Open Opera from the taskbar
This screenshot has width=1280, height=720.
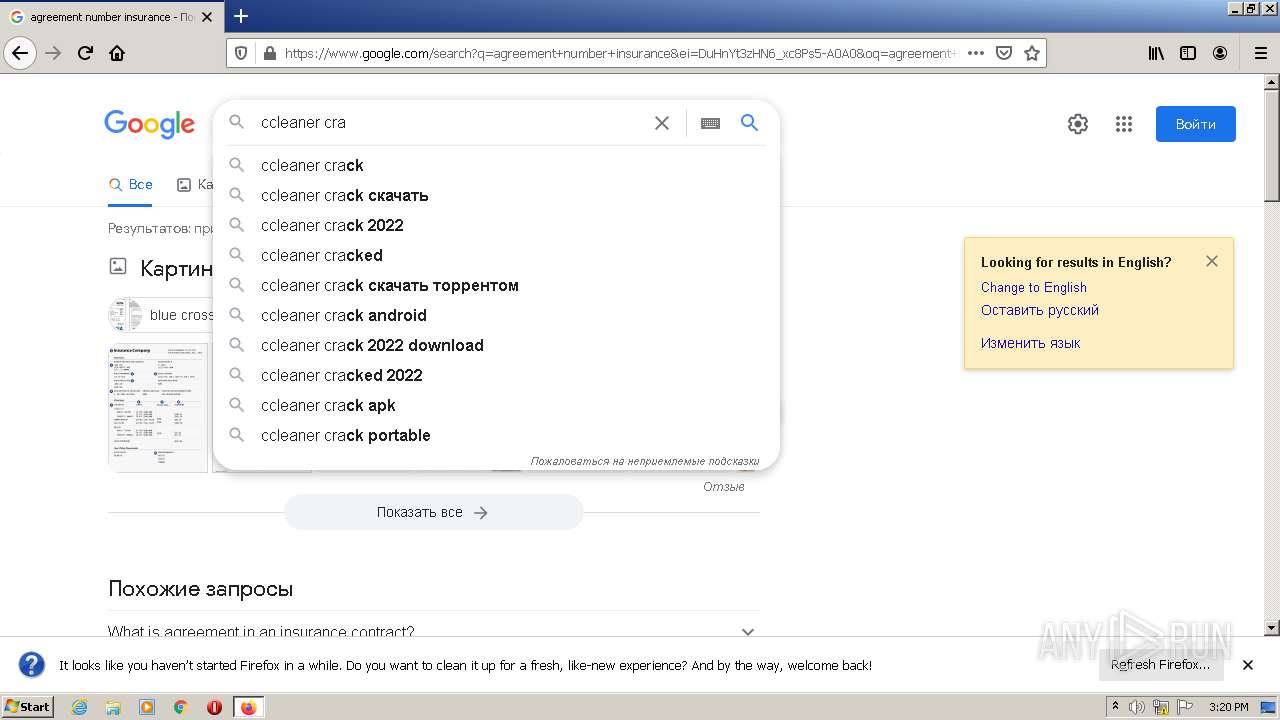coord(214,707)
